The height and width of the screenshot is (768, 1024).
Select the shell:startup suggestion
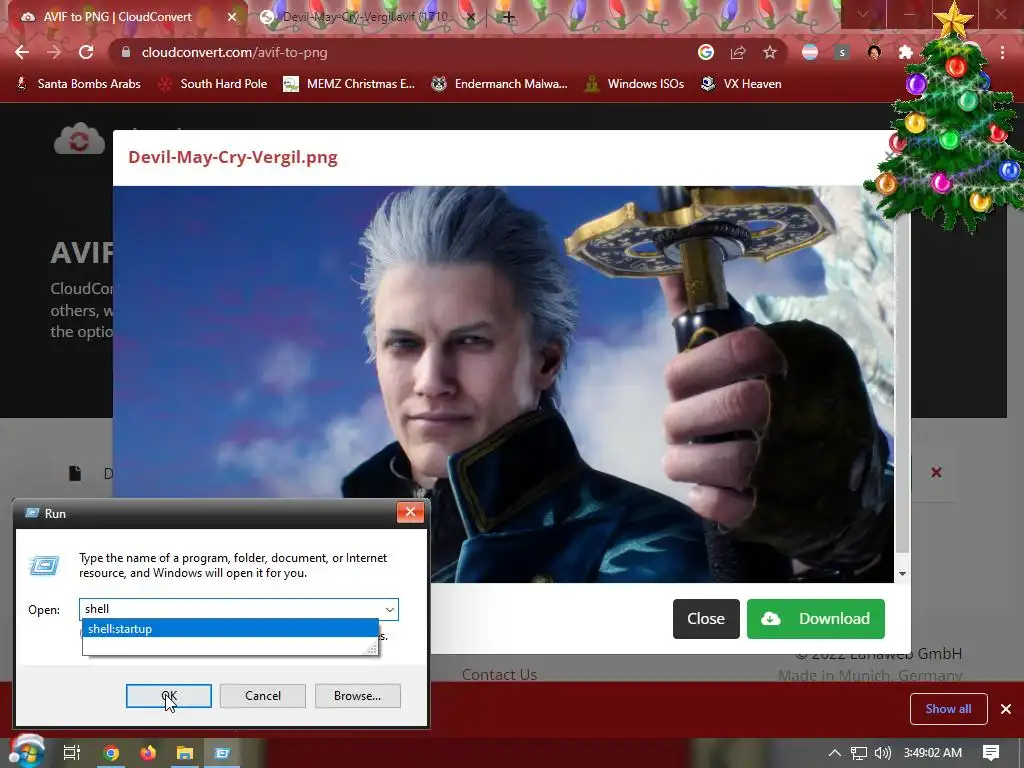click(230, 628)
